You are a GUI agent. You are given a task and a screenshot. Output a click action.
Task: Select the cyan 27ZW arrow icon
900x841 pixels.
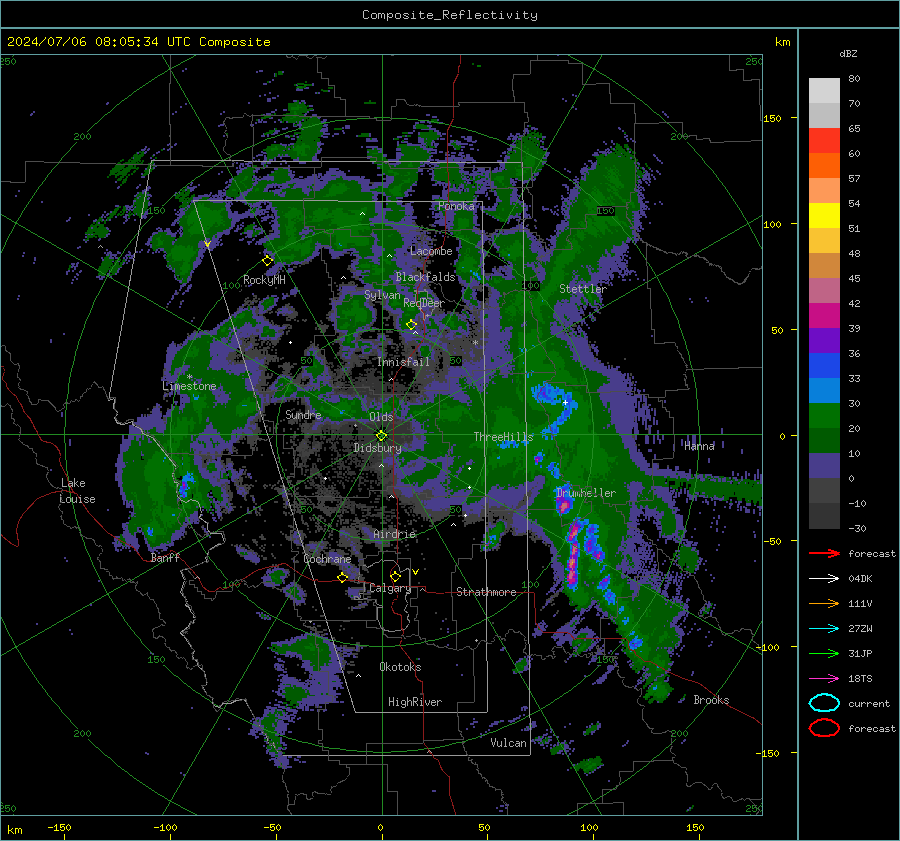[824, 629]
